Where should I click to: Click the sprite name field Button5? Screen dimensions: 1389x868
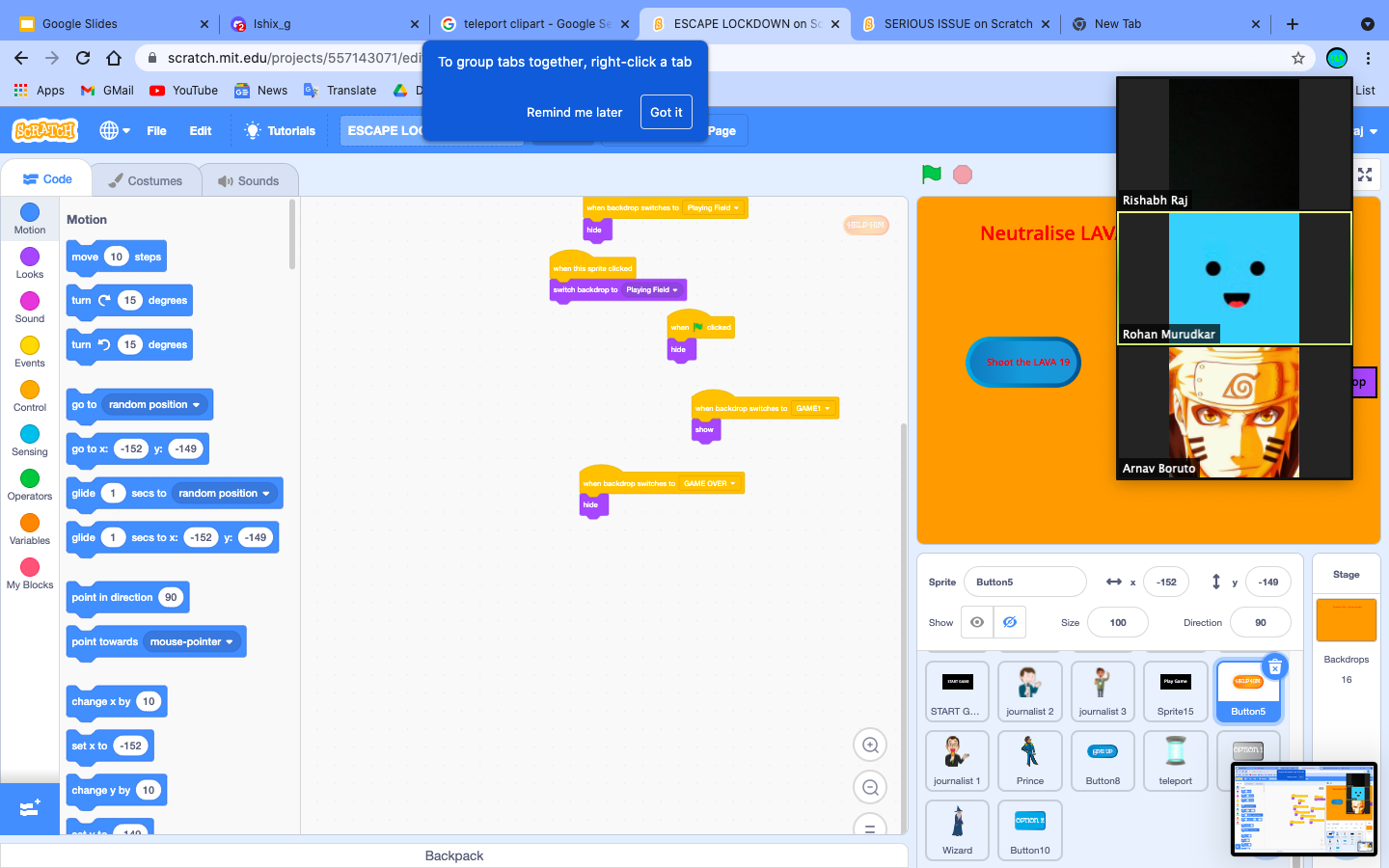pos(1024,582)
